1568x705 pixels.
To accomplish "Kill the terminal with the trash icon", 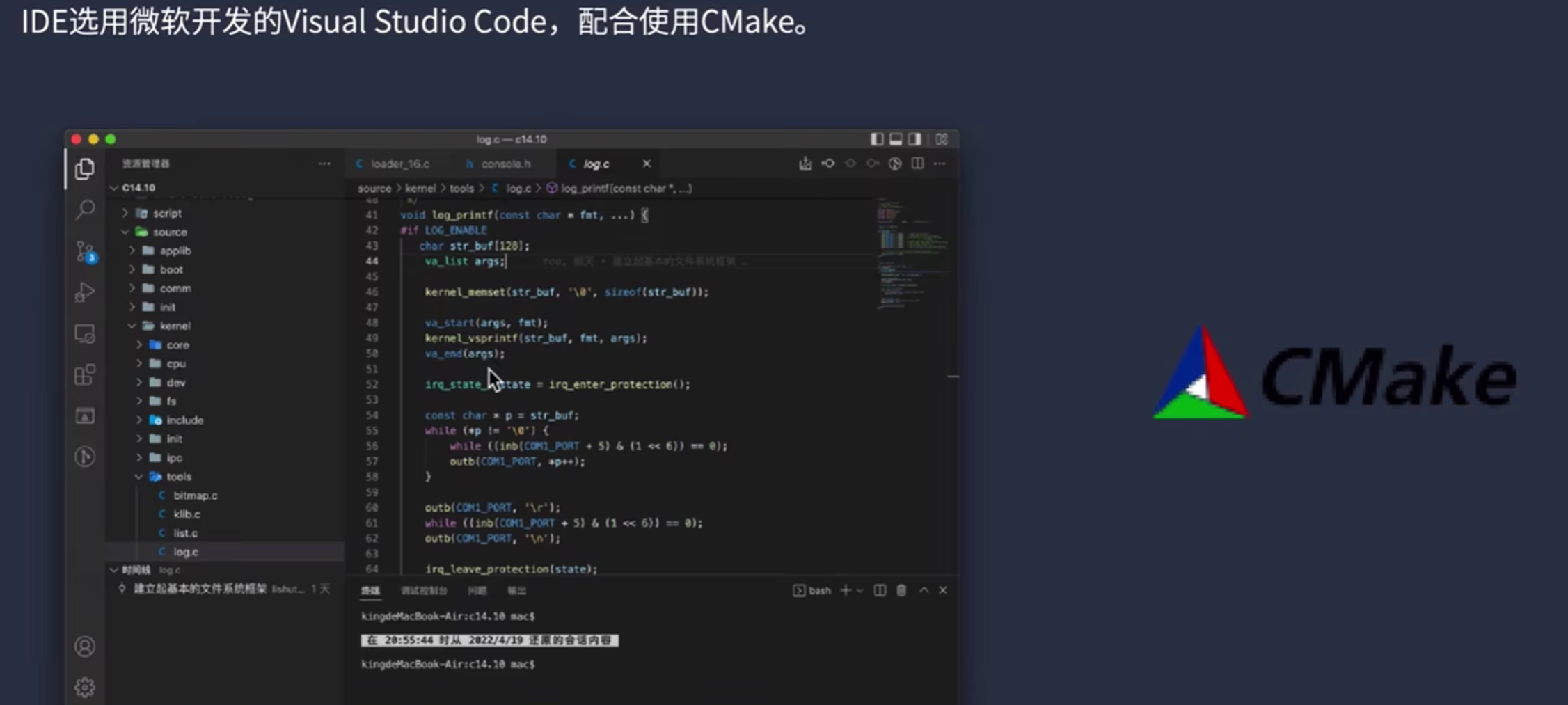I will click(x=901, y=590).
